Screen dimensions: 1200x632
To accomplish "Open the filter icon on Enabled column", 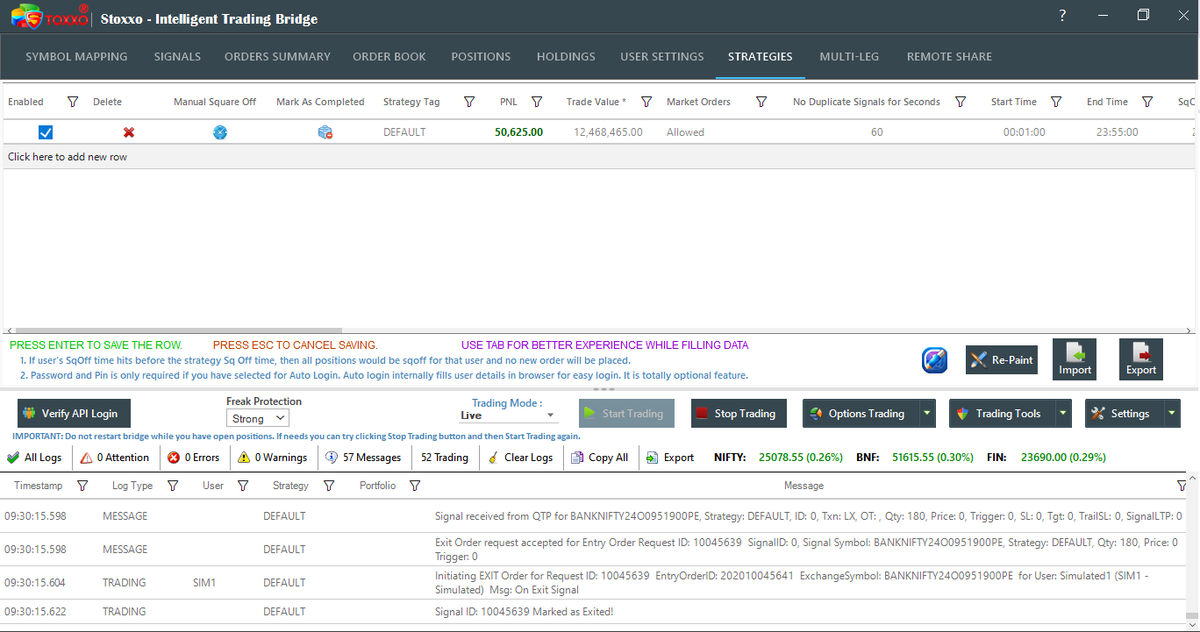I will [72, 102].
